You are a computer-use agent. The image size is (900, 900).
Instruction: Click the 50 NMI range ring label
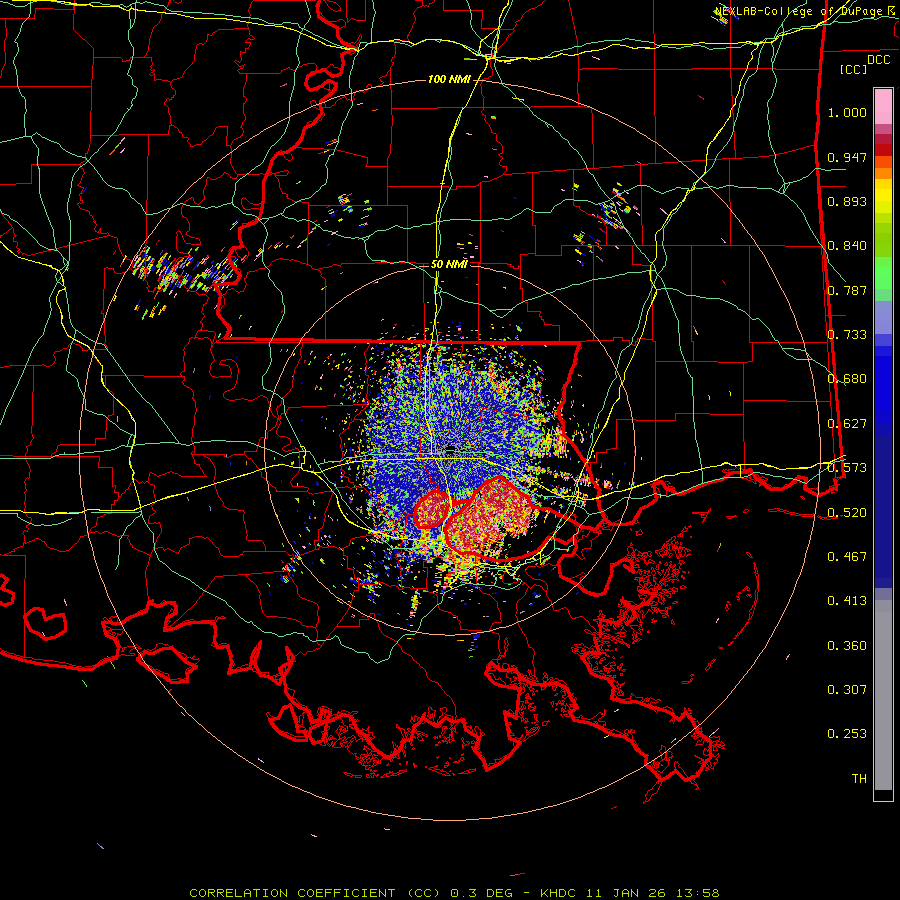point(449,265)
